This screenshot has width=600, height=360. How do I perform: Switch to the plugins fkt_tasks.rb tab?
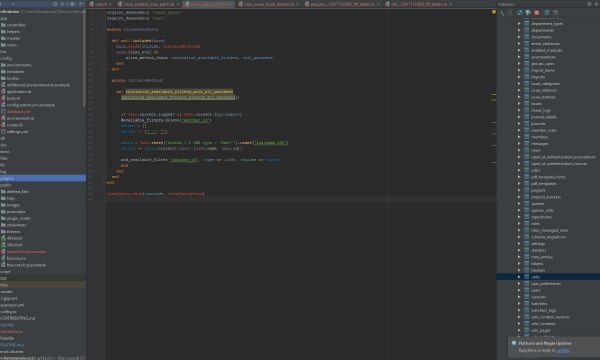[x=342, y=4]
